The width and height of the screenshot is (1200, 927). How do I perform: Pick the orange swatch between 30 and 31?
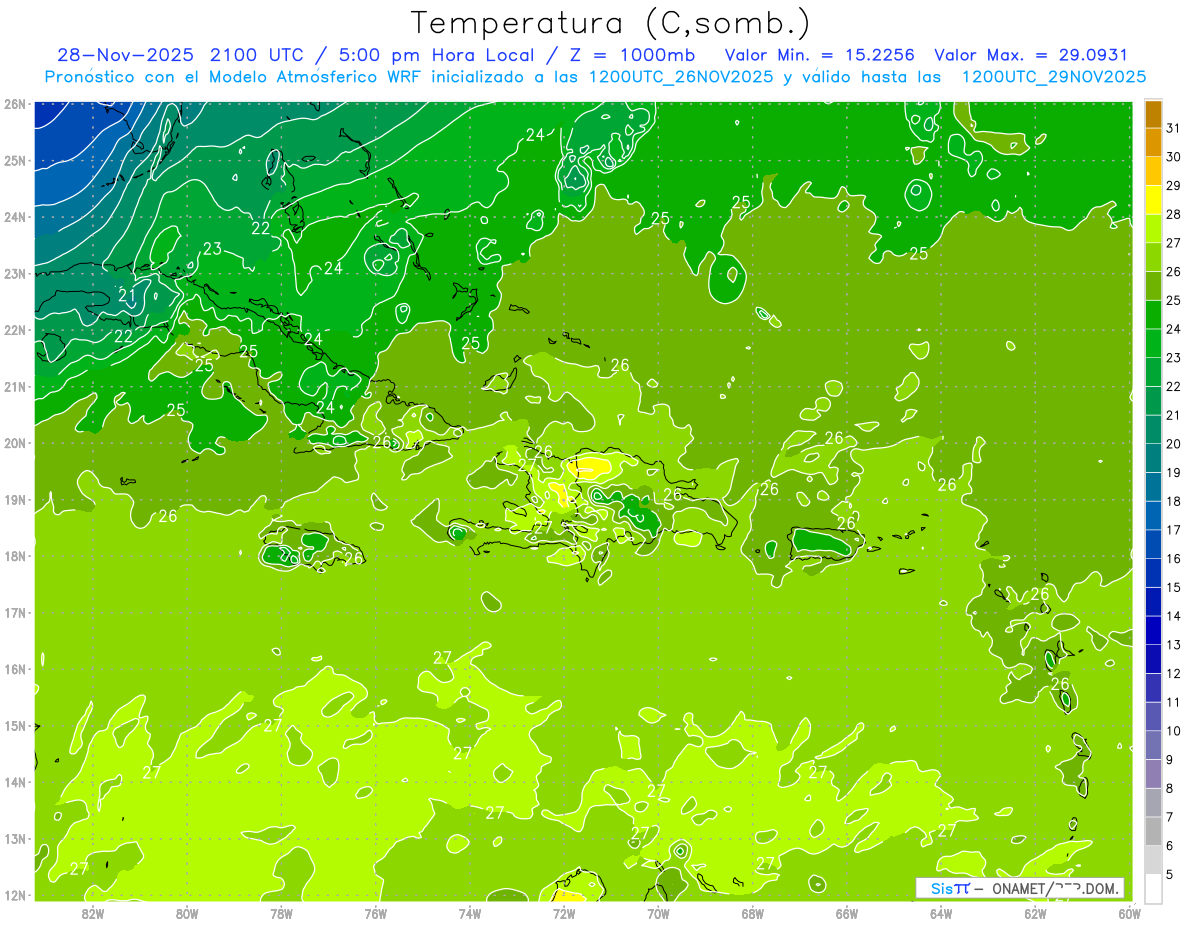tap(1153, 142)
